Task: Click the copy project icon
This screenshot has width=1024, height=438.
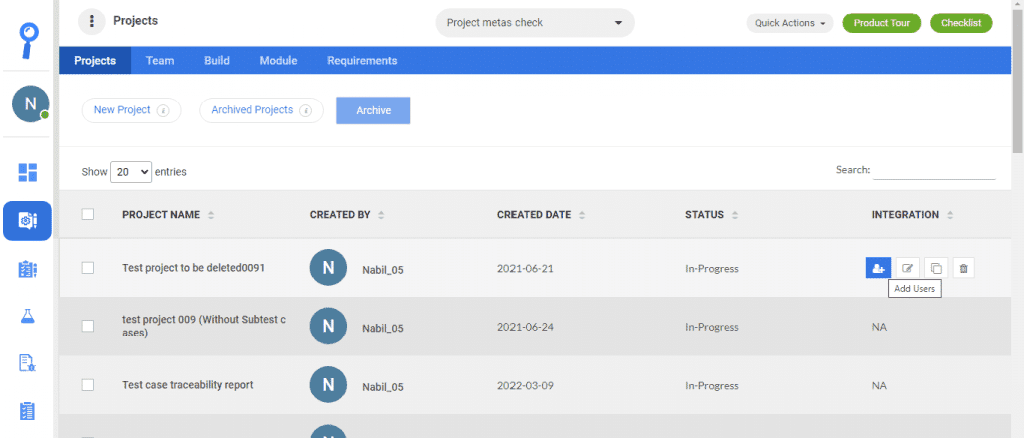Action: [935, 268]
